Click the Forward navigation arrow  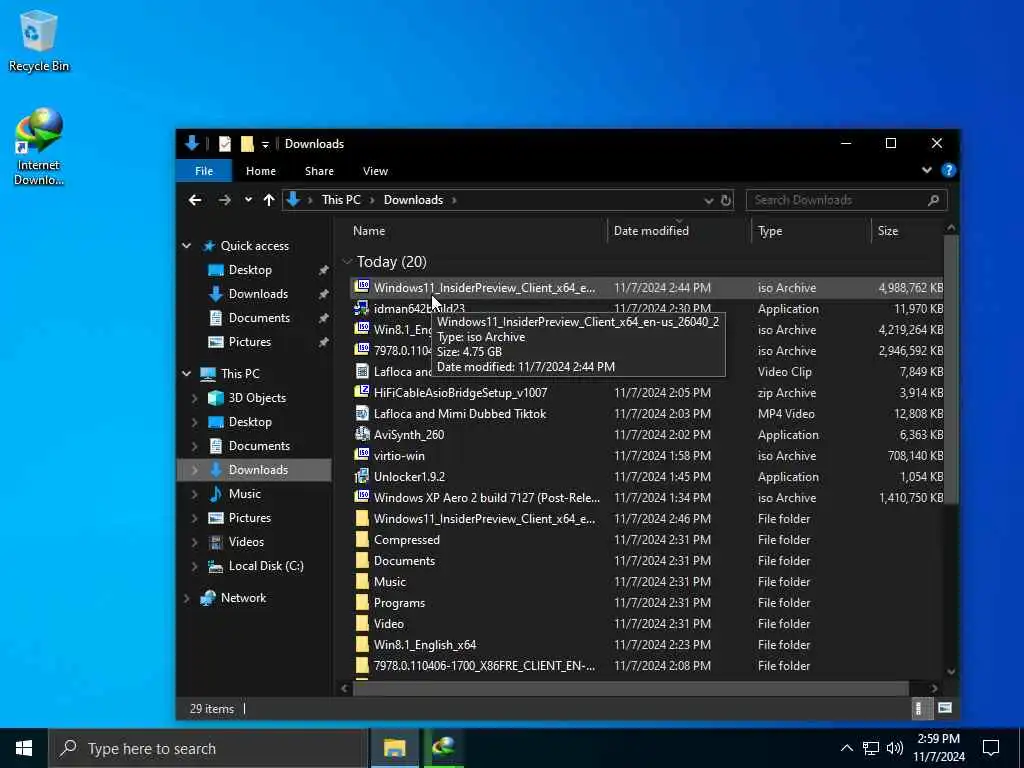pyautogui.click(x=224, y=200)
